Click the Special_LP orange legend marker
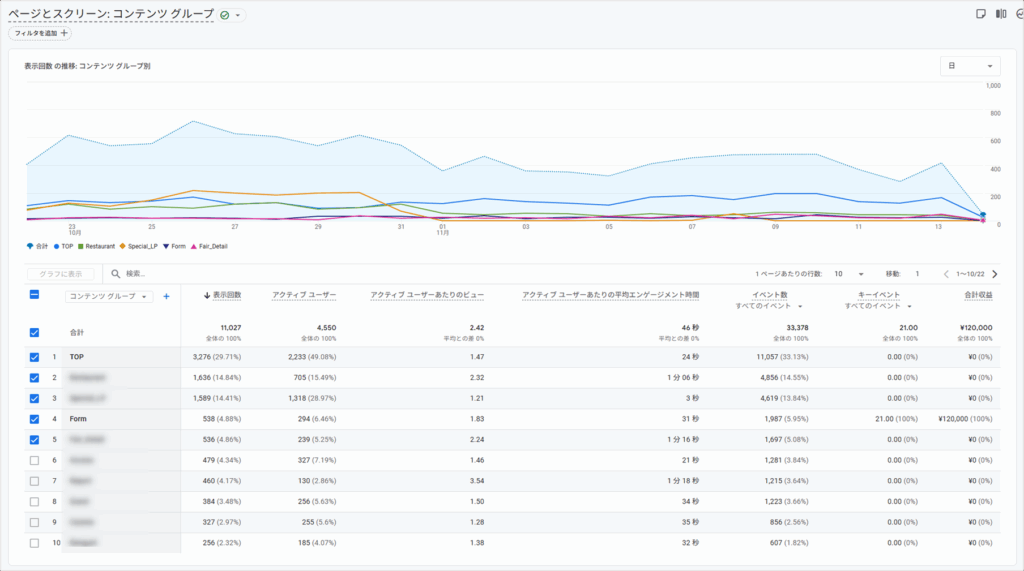The width and height of the screenshot is (1024, 571). coord(121,244)
